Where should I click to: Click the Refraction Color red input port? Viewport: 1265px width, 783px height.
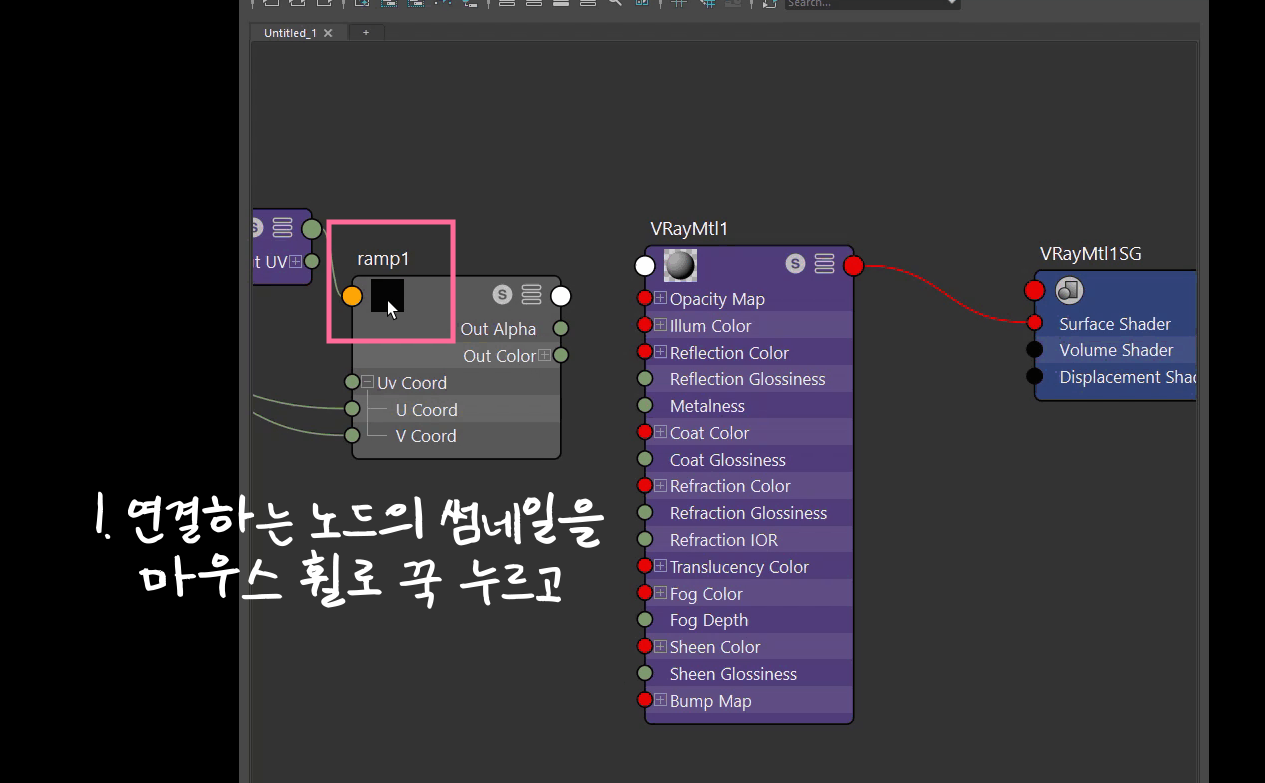[645, 485]
